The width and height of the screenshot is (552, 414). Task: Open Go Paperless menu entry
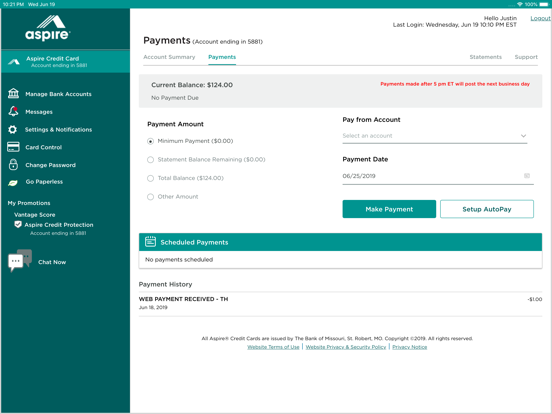[x=44, y=182]
